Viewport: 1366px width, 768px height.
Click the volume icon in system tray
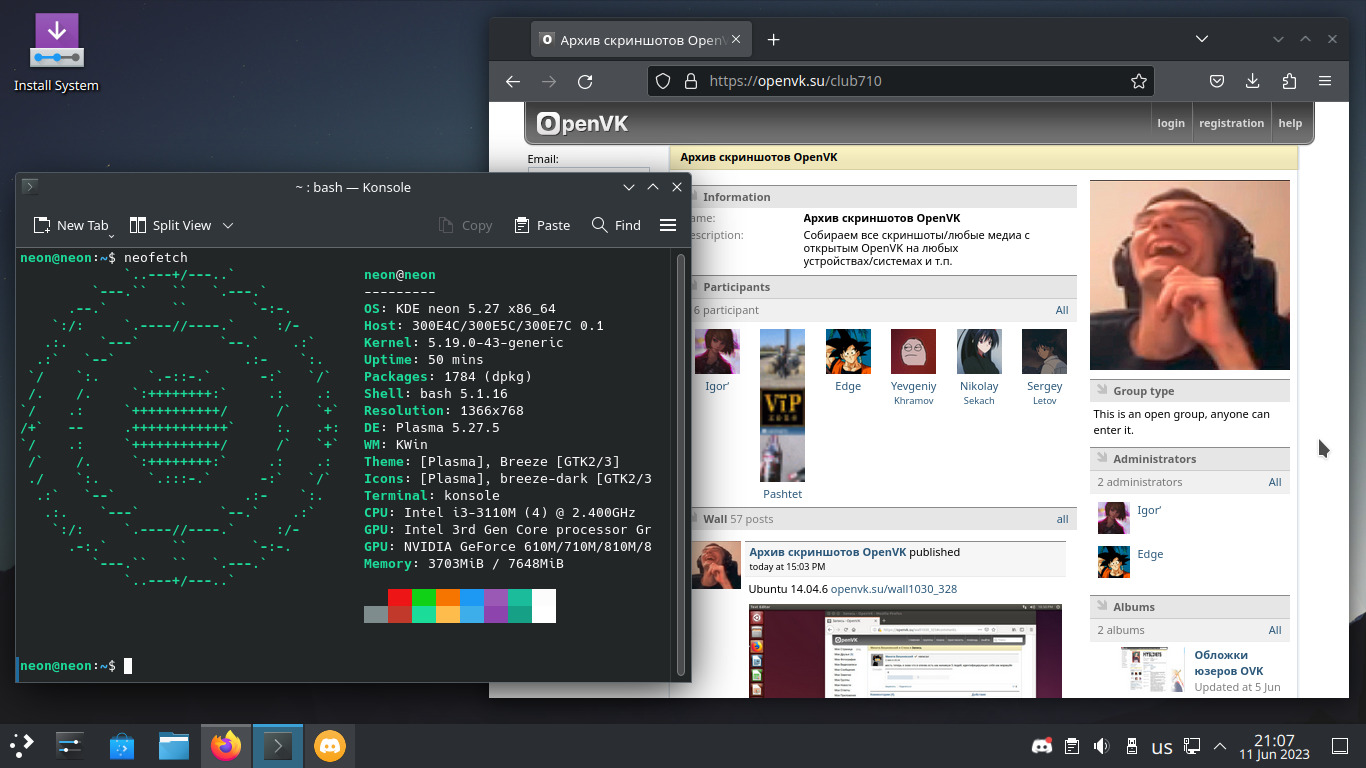click(1101, 746)
